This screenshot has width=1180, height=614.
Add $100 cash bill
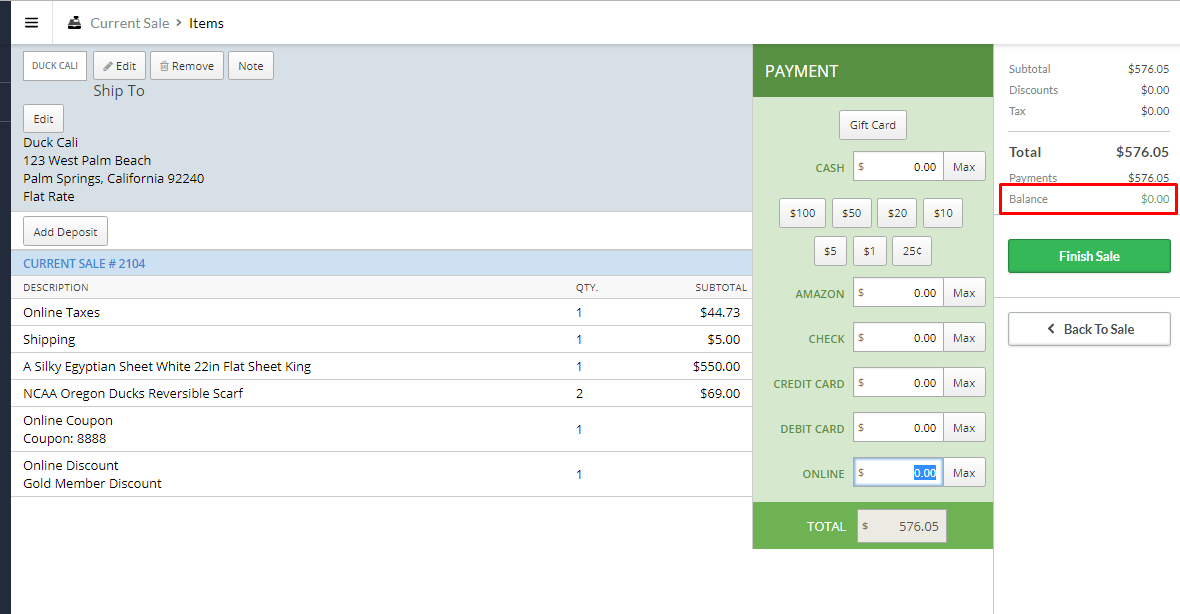[802, 213]
